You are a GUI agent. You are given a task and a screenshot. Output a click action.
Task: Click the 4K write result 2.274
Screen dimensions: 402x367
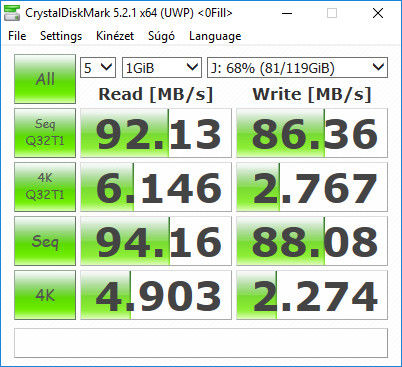[312, 295]
